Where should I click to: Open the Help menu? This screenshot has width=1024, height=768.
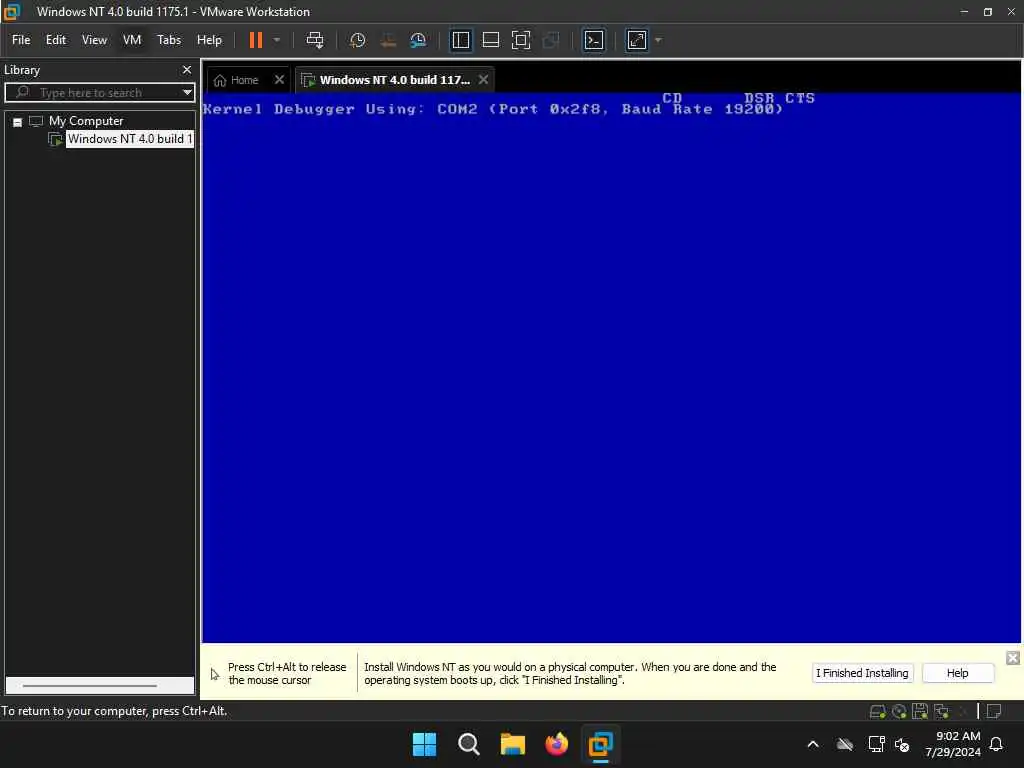click(x=209, y=40)
